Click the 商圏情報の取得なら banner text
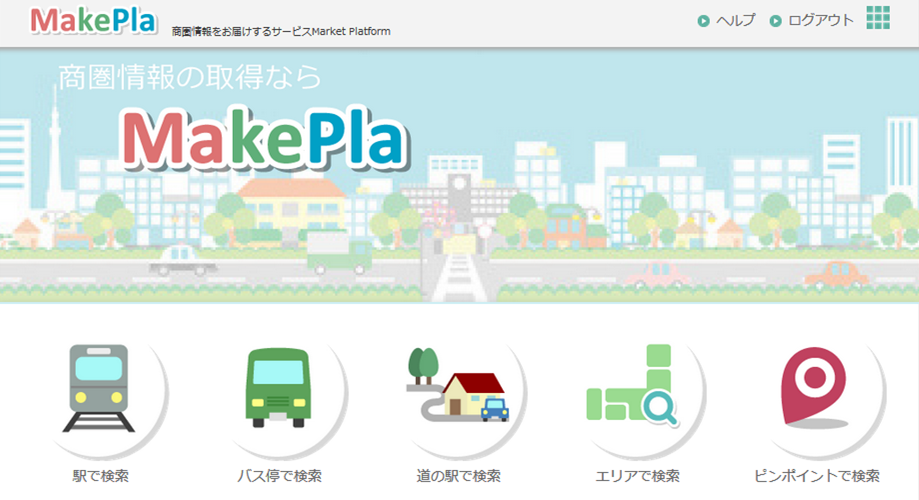Screen dimensions: 919x500 (190, 77)
